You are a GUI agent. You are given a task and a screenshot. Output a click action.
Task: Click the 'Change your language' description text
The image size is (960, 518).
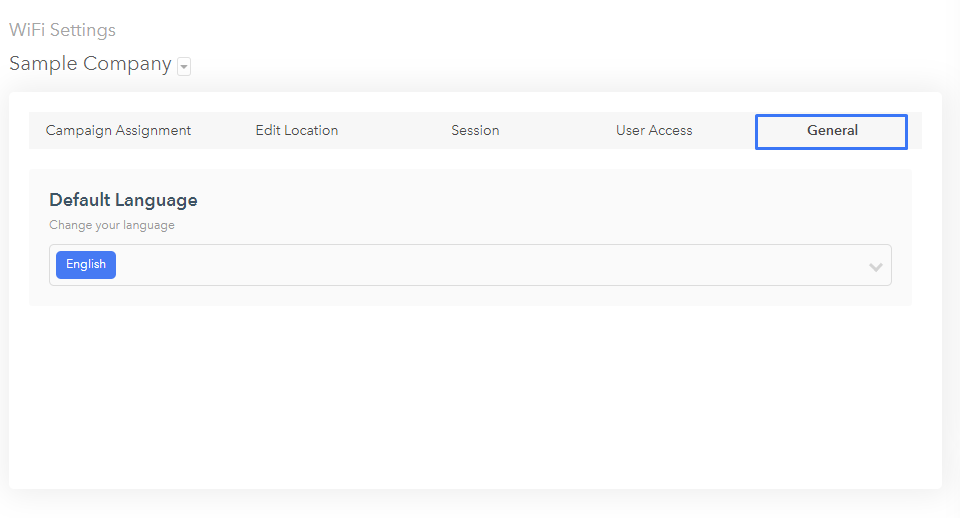tap(112, 225)
